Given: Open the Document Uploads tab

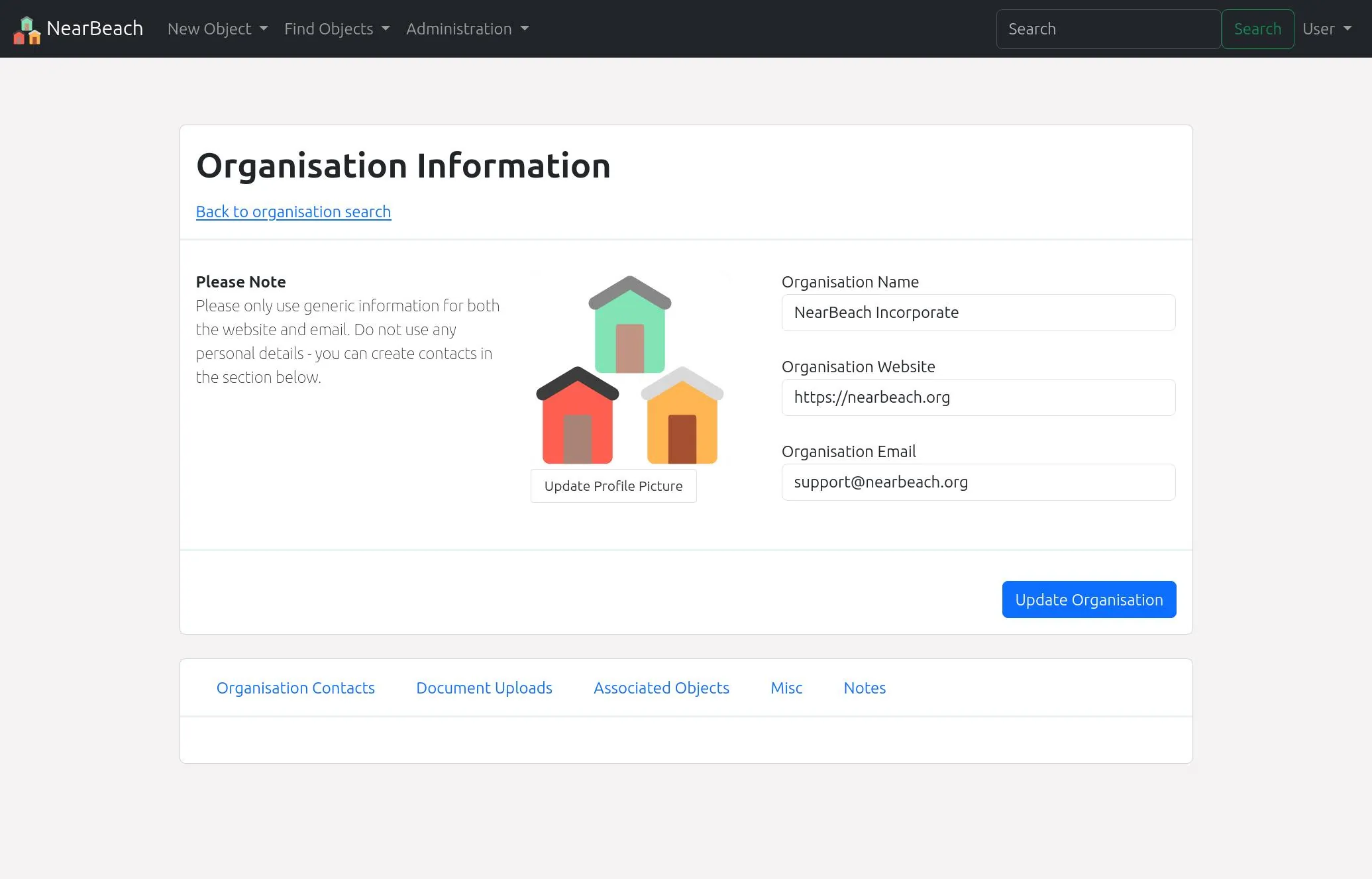Looking at the screenshot, I should (484, 688).
